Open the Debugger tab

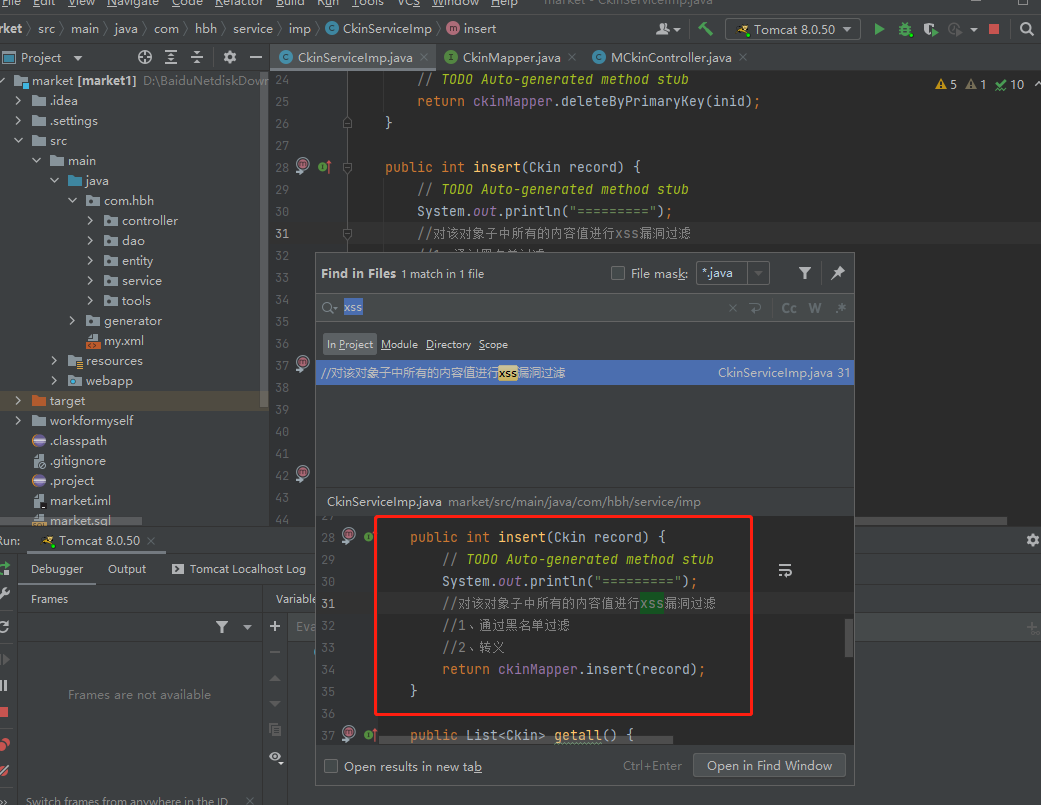[57, 569]
